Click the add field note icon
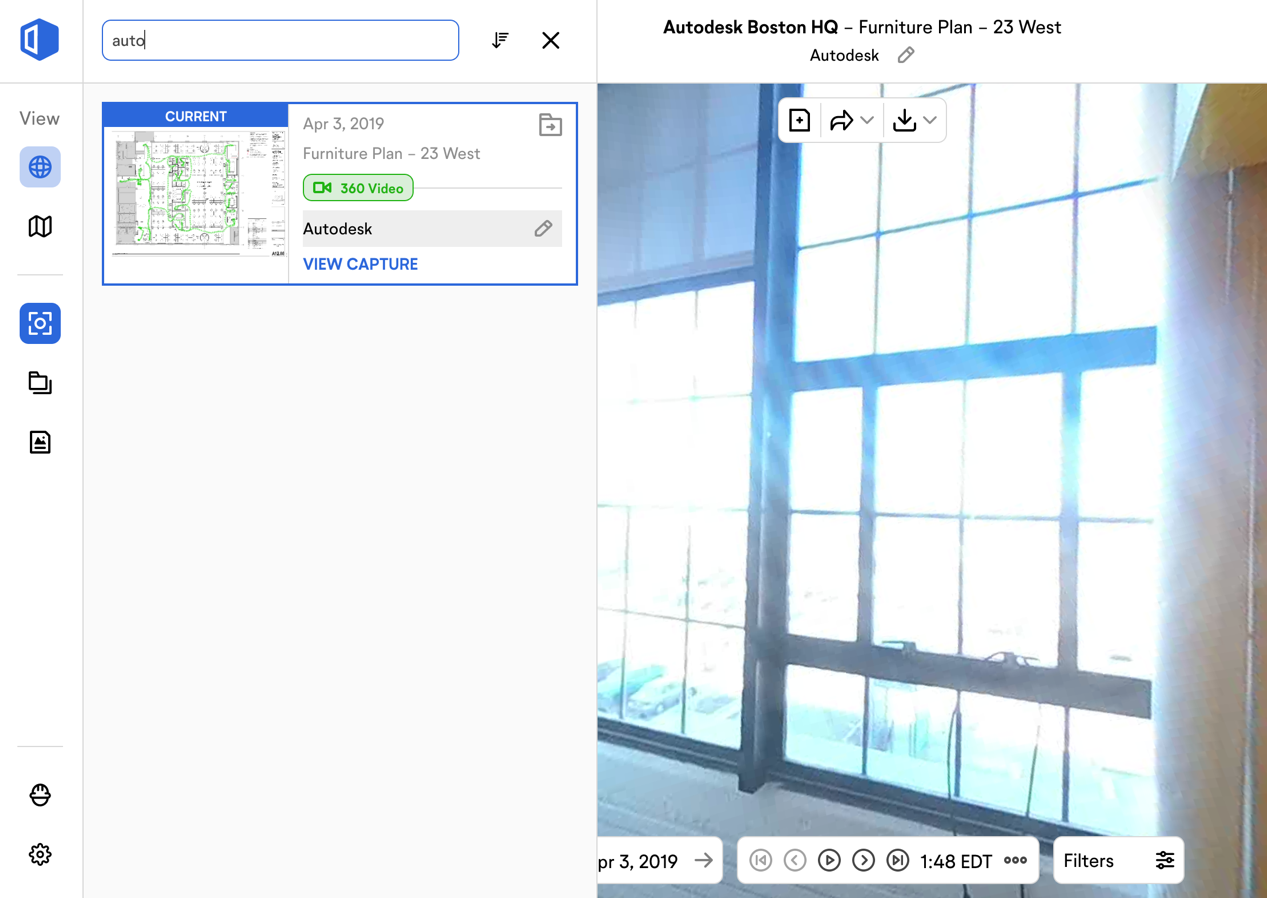The height and width of the screenshot is (898, 1267). point(799,121)
